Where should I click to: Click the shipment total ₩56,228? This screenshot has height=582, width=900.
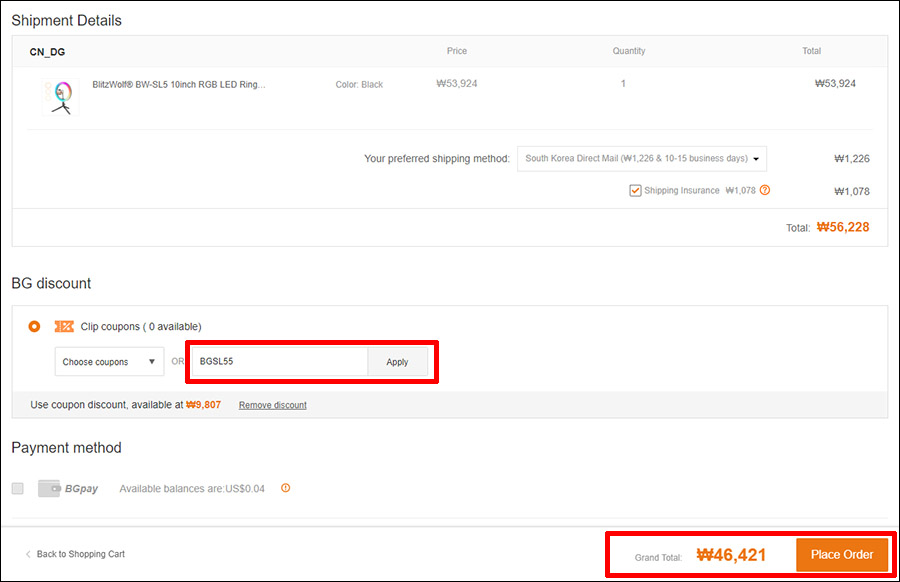point(843,227)
